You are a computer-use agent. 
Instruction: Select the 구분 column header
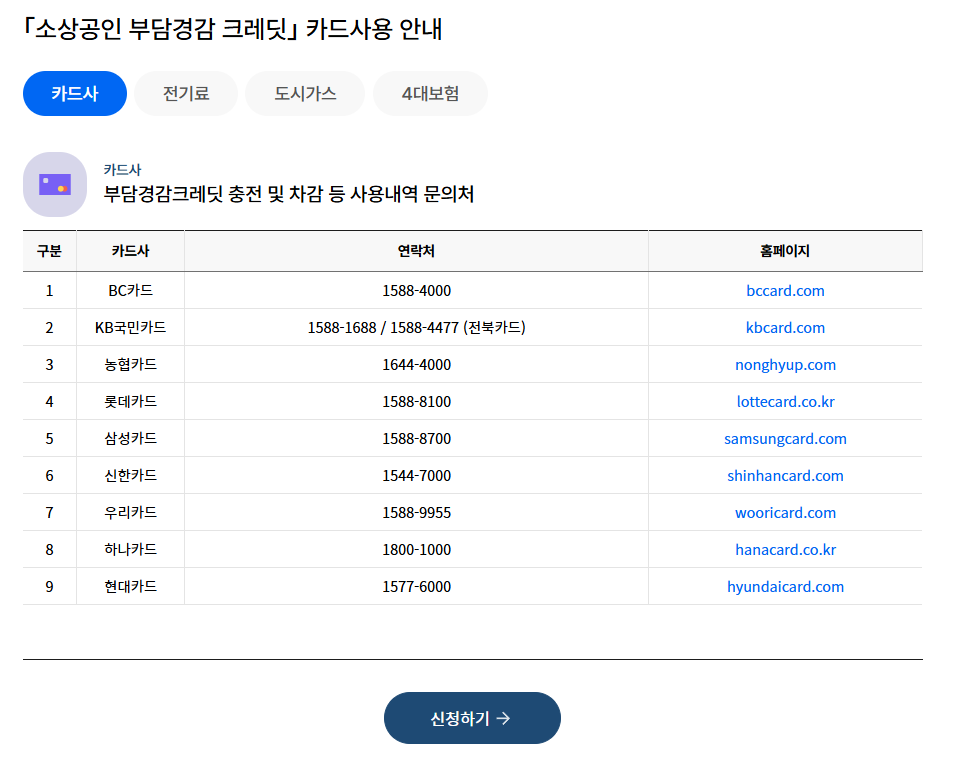(x=49, y=251)
